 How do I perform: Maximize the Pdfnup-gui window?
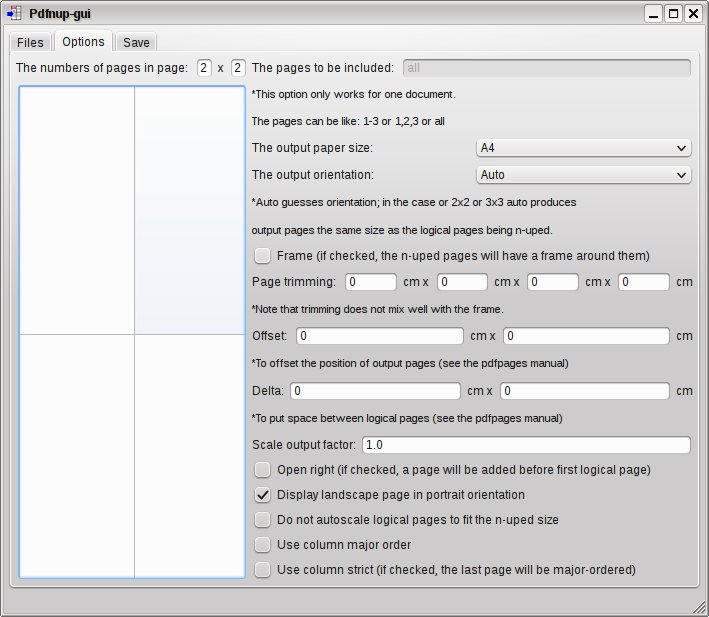click(673, 14)
